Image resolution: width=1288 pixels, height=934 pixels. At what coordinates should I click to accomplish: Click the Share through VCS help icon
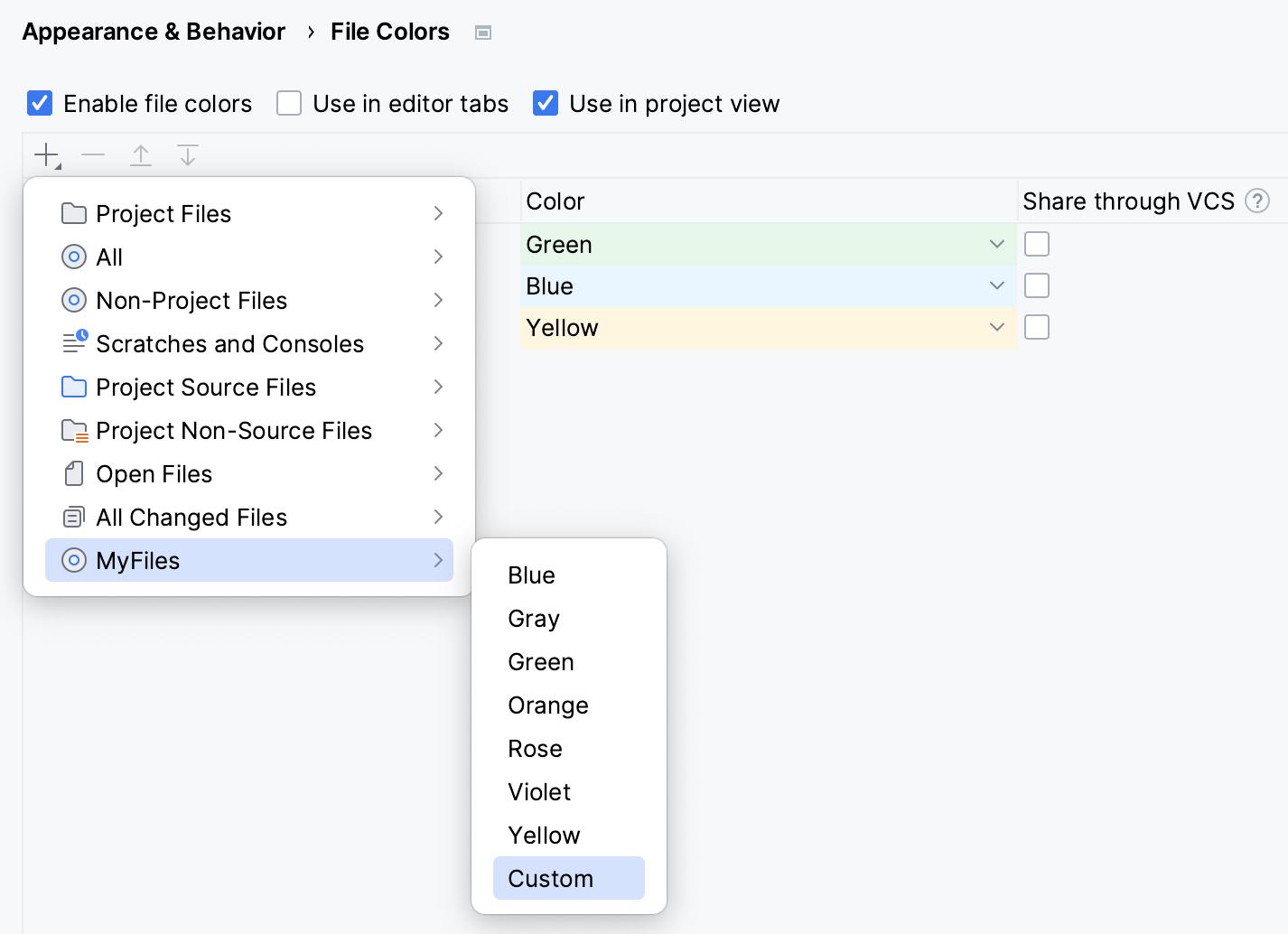(x=1256, y=201)
